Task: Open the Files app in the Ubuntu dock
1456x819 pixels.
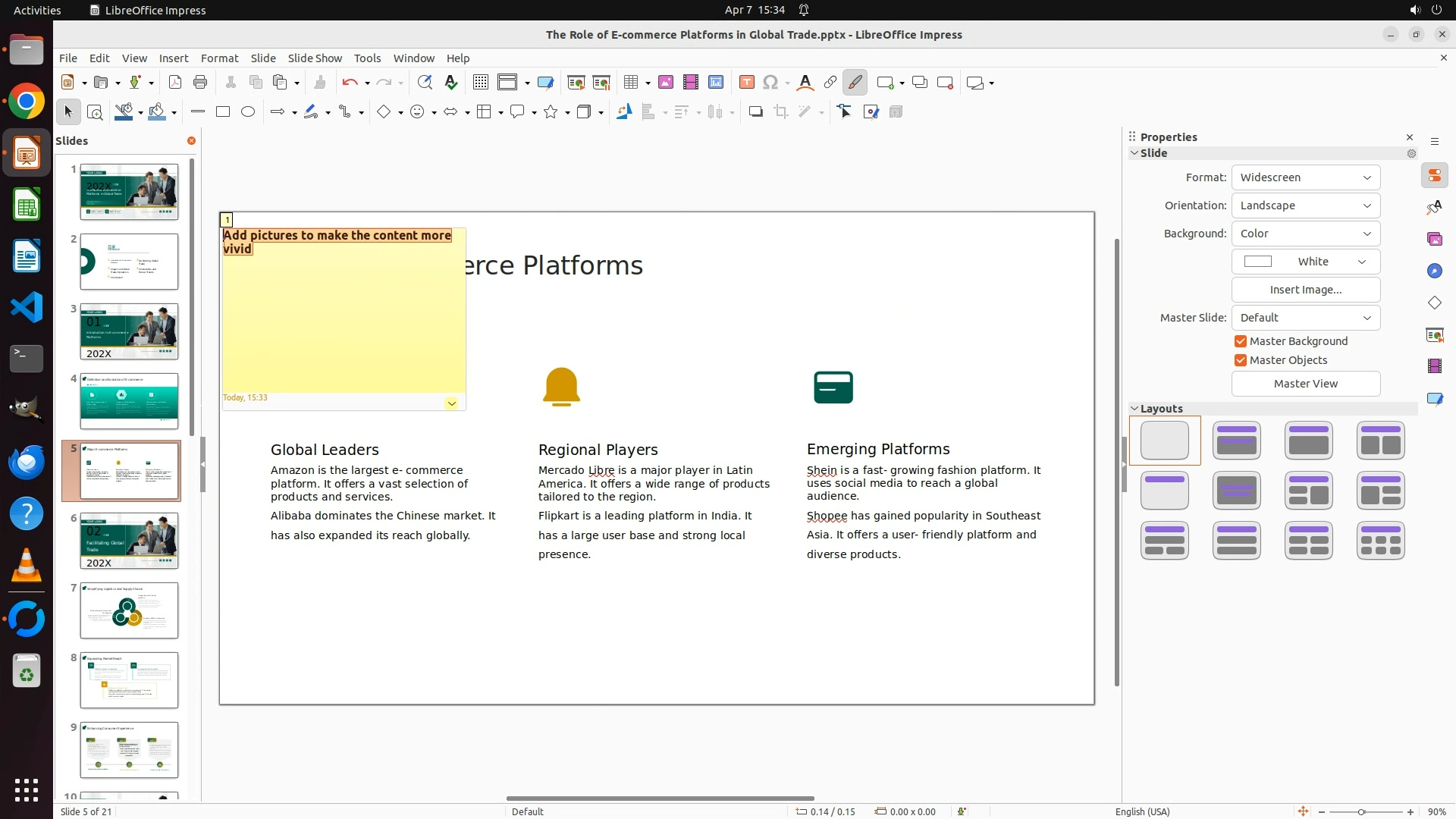Action: click(x=27, y=51)
